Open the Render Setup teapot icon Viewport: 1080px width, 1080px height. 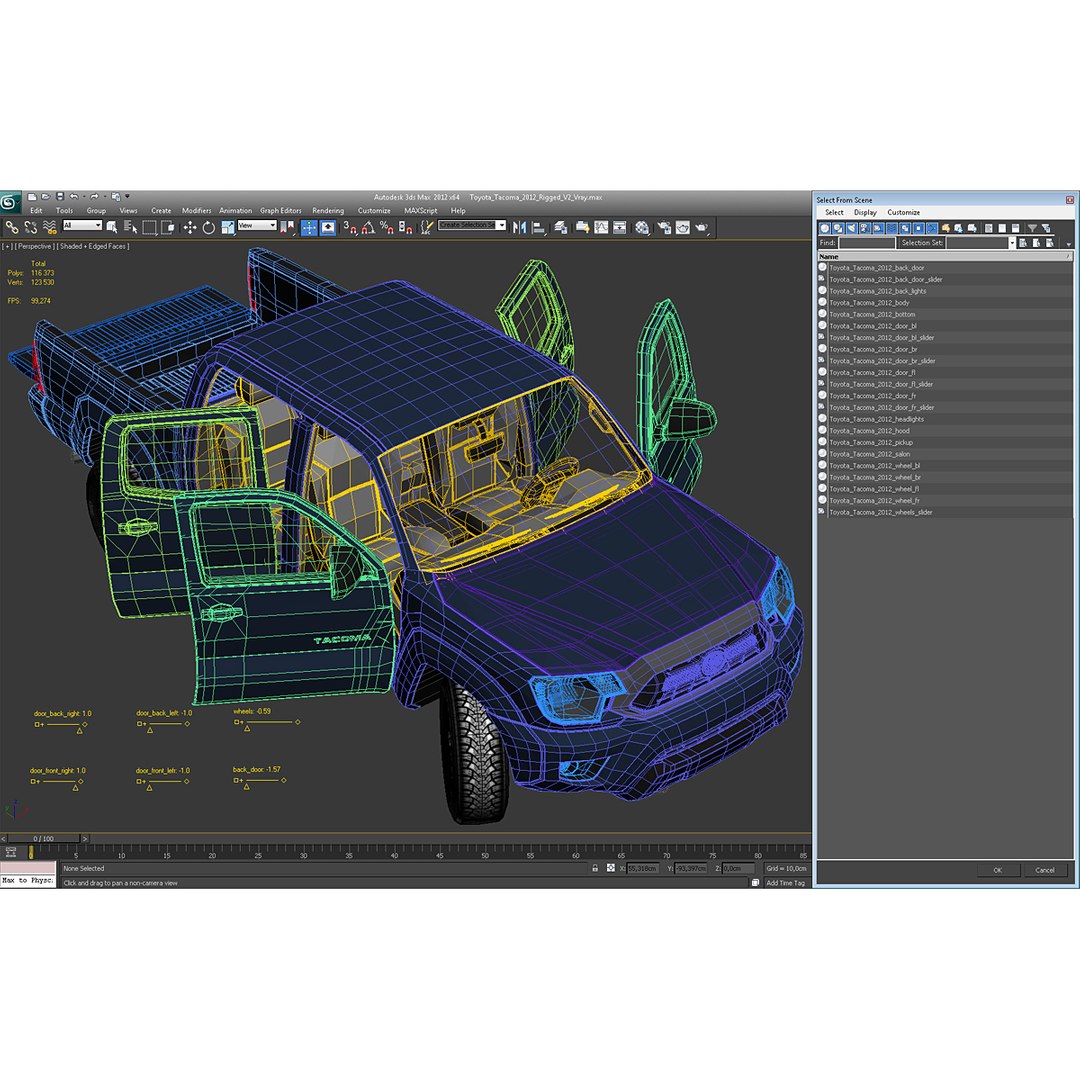(664, 227)
